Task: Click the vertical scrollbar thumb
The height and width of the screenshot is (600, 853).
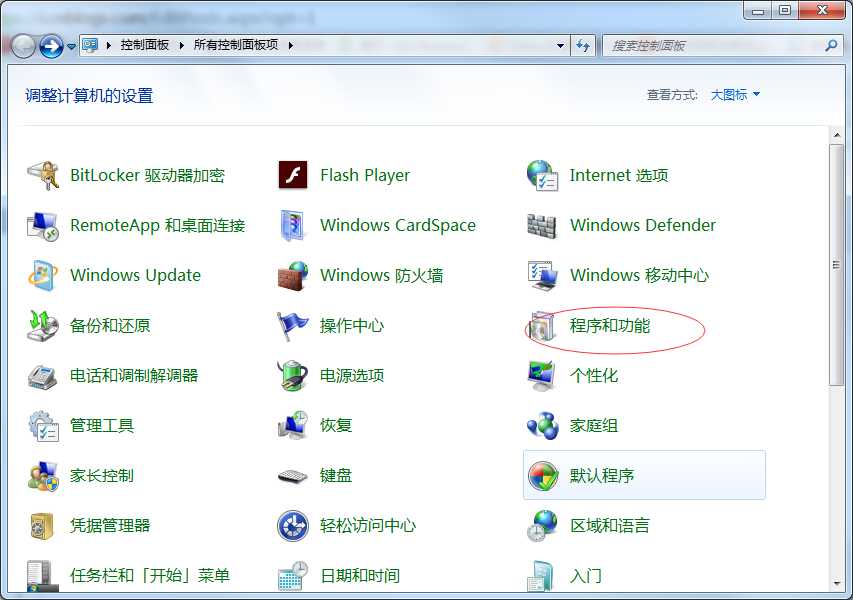Action: click(x=837, y=265)
